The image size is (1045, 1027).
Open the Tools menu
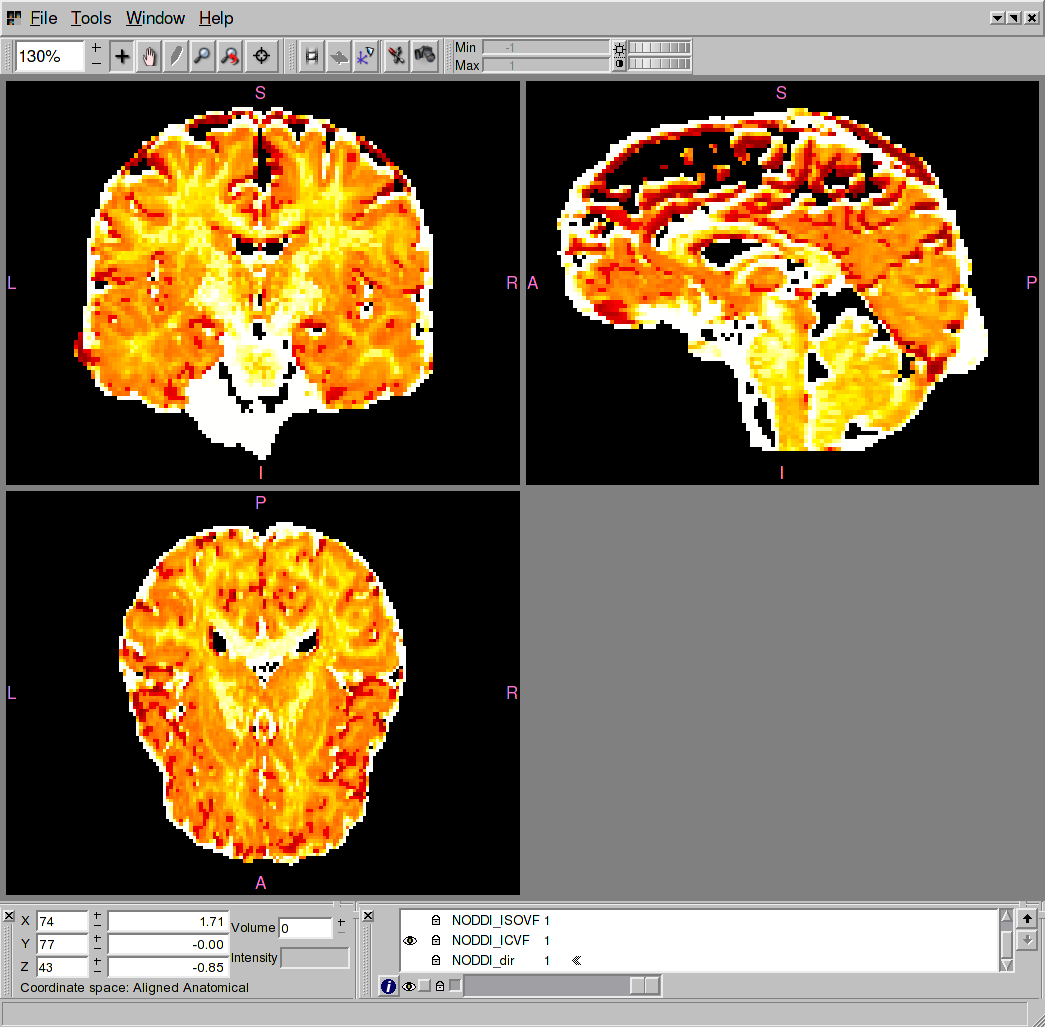pos(91,18)
